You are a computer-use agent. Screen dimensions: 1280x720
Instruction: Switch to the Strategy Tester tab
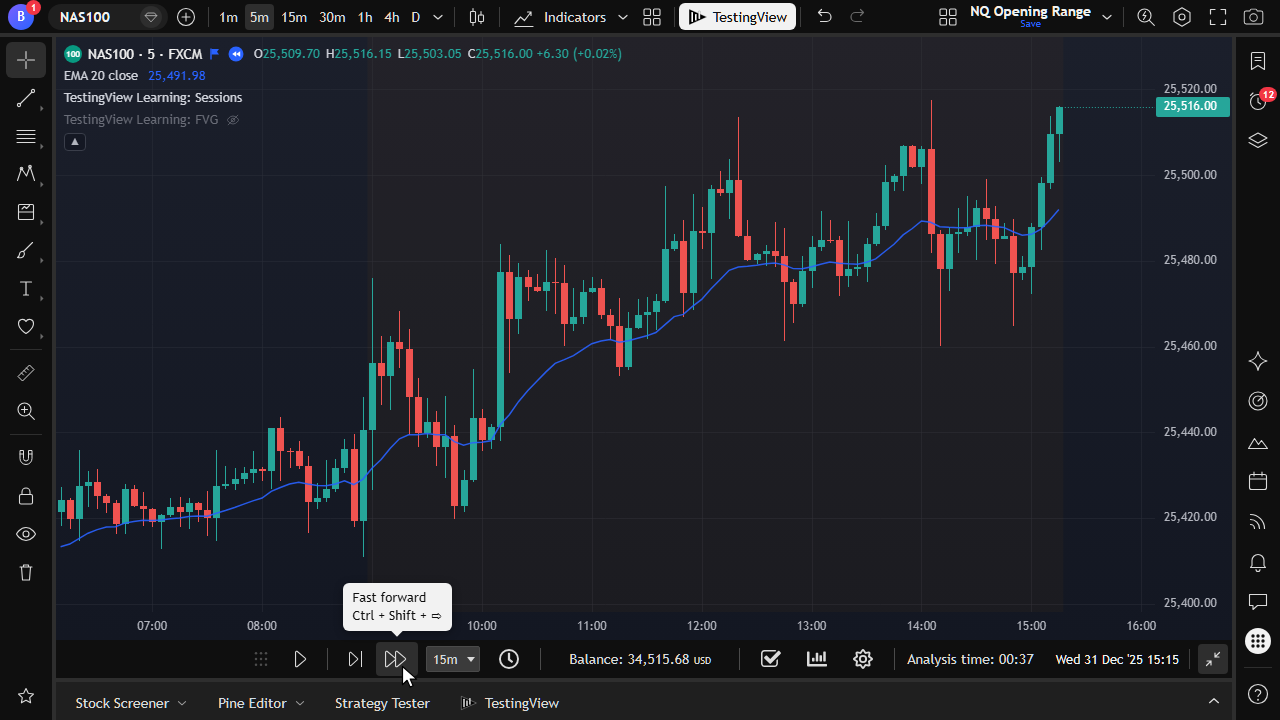coord(382,703)
